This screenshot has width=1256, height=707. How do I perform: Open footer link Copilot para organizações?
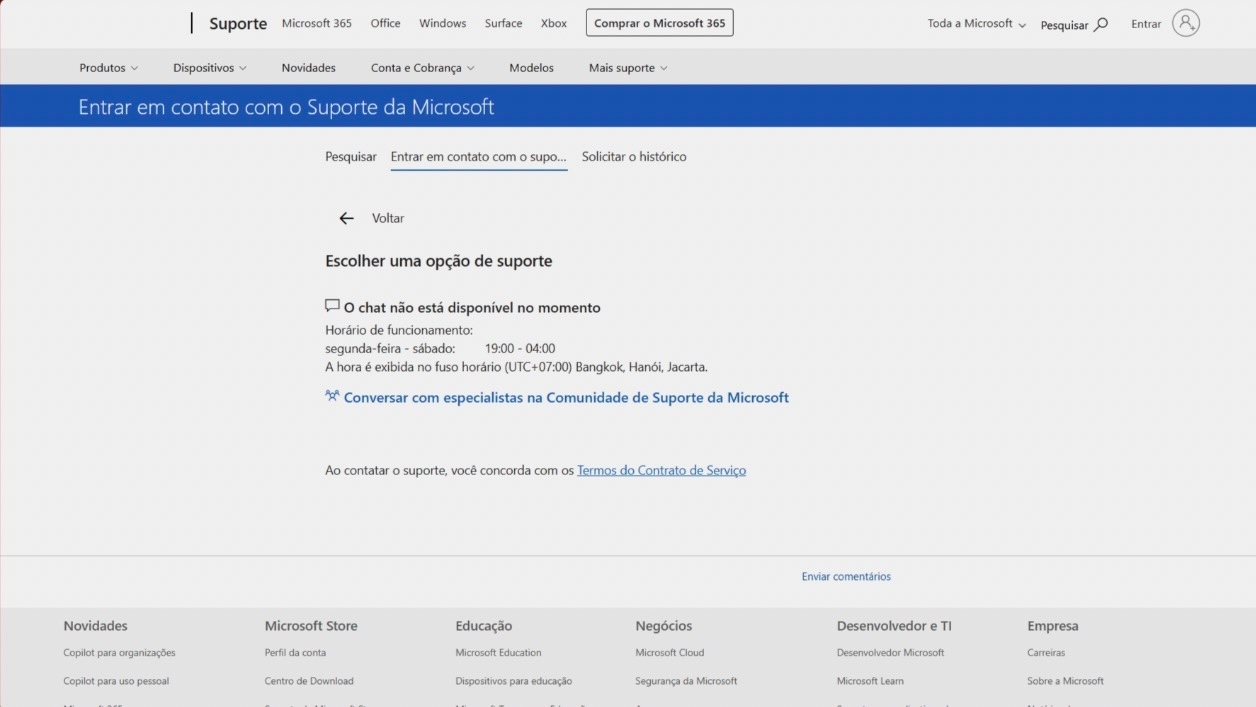[x=119, y=653]
